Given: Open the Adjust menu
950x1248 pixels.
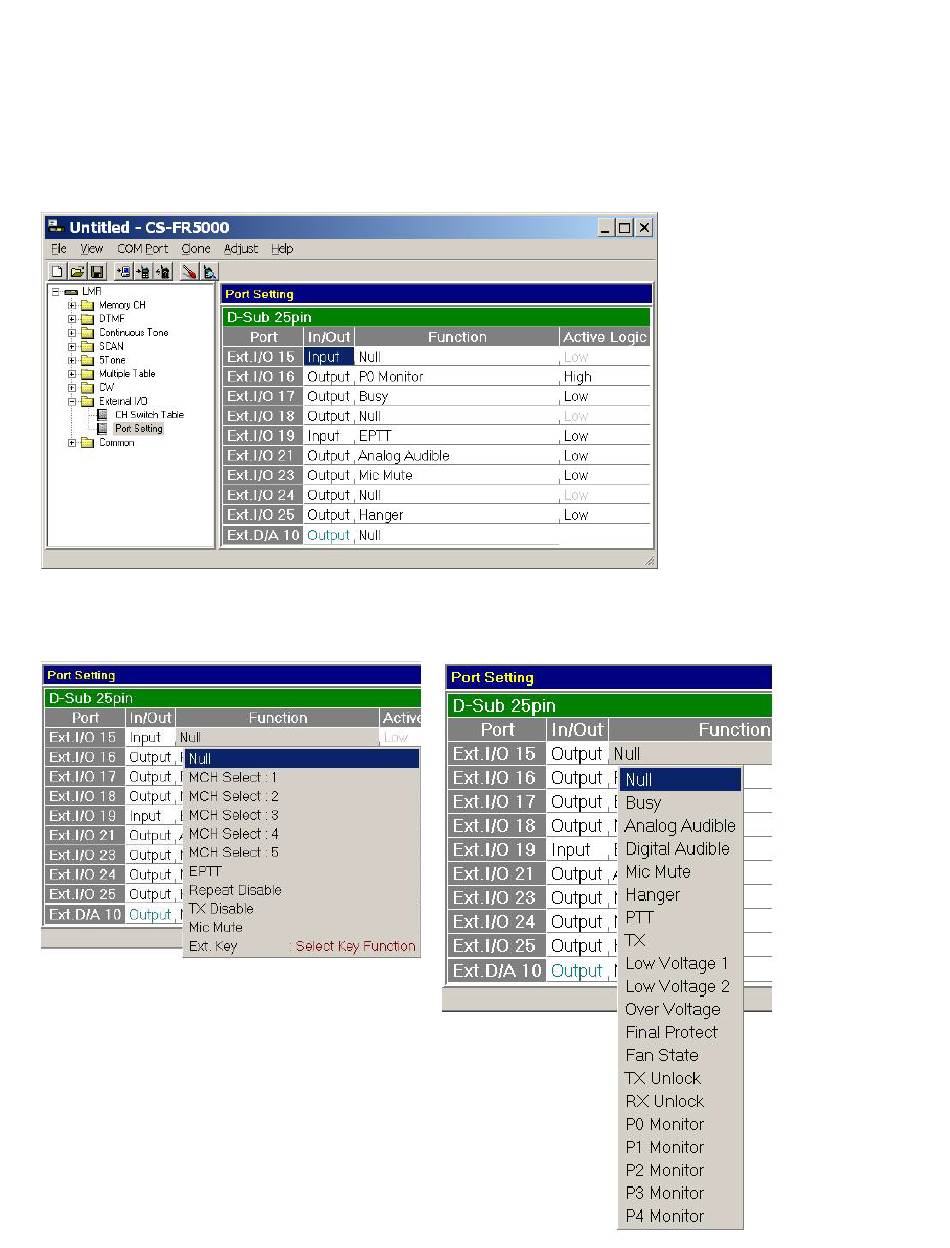Looking at the screenshot, I should (241, 249).
